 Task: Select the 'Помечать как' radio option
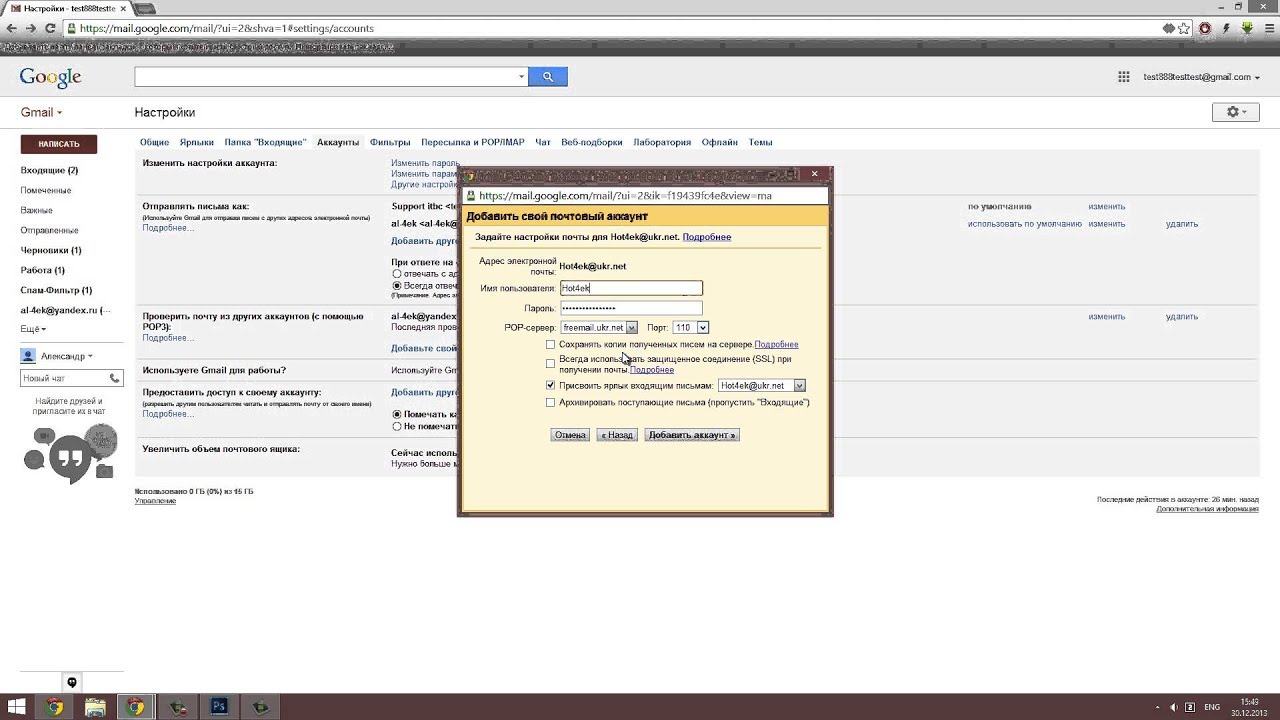pos(397,414)
